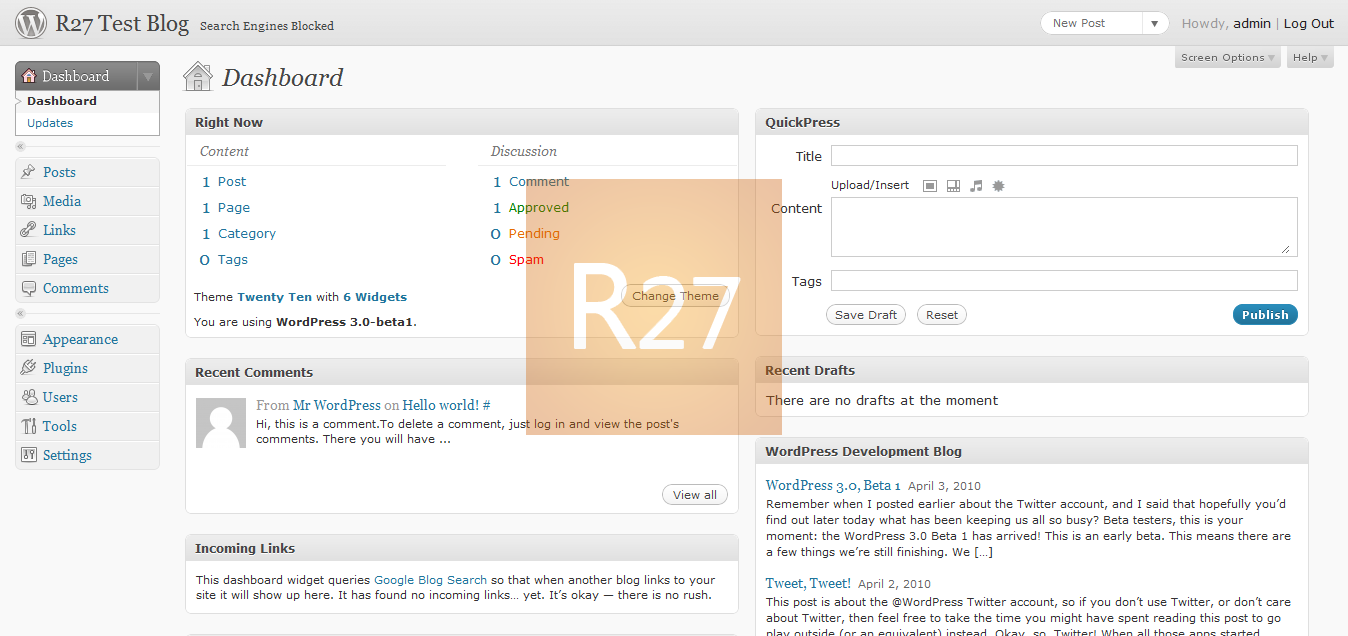This screenshot has height=636, width=1348.
Task: Expand Screen Options panel
Action: point(1227,57)
